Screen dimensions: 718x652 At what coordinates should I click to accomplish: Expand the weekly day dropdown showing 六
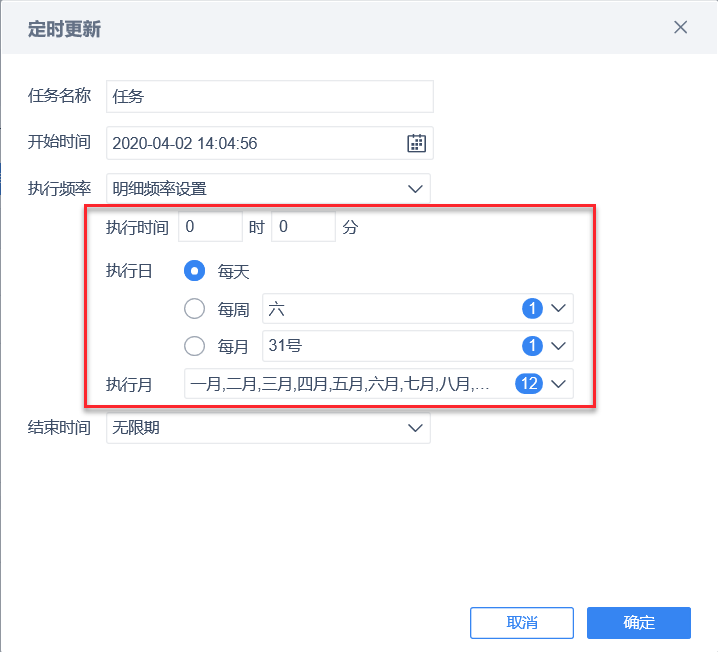(558, 309)
